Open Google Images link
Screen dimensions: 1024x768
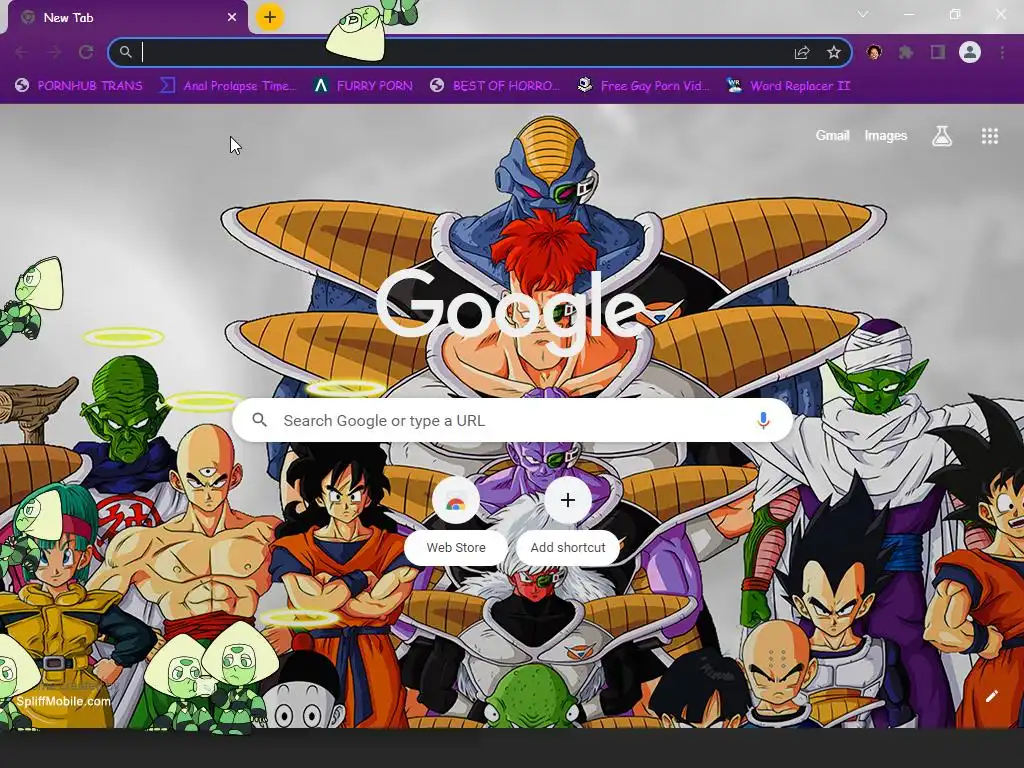click(886, 136)
